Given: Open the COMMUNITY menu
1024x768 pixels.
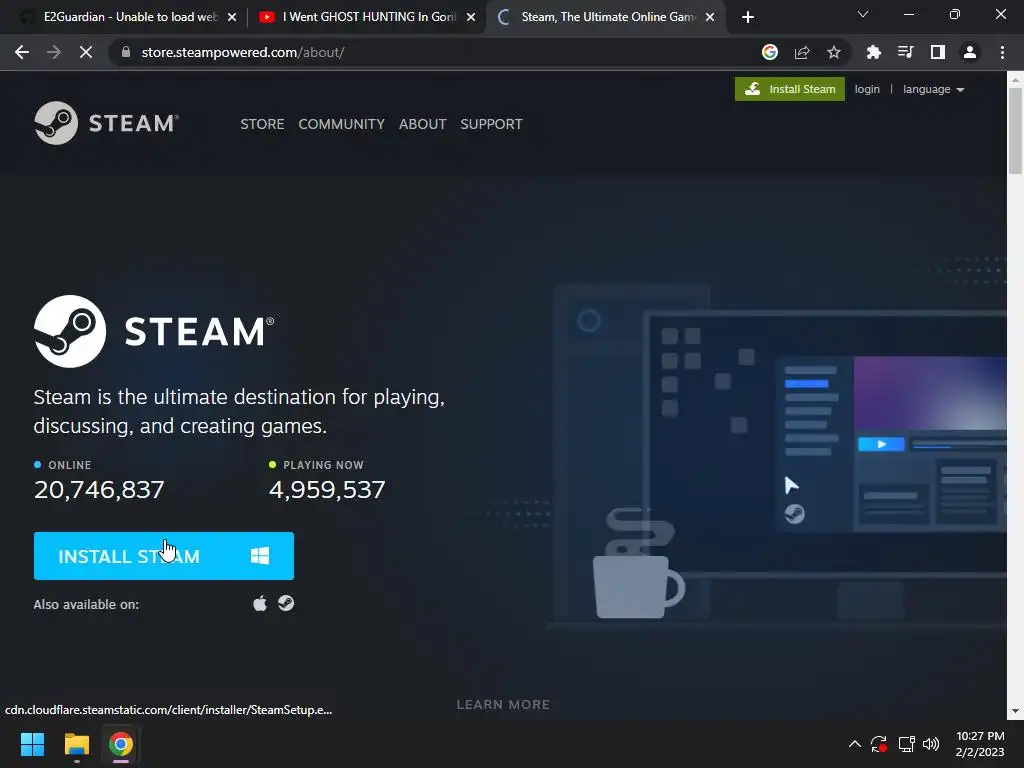Looking at the screenshot, I should 342,124.
